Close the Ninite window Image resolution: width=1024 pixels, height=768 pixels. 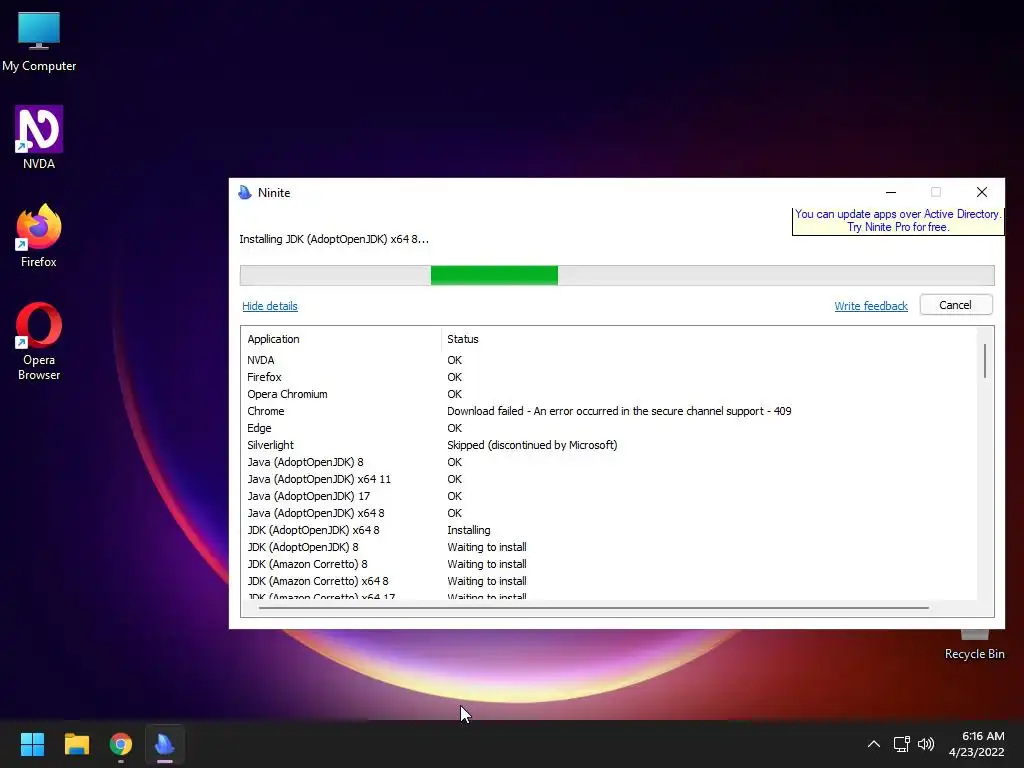point(982,192)
